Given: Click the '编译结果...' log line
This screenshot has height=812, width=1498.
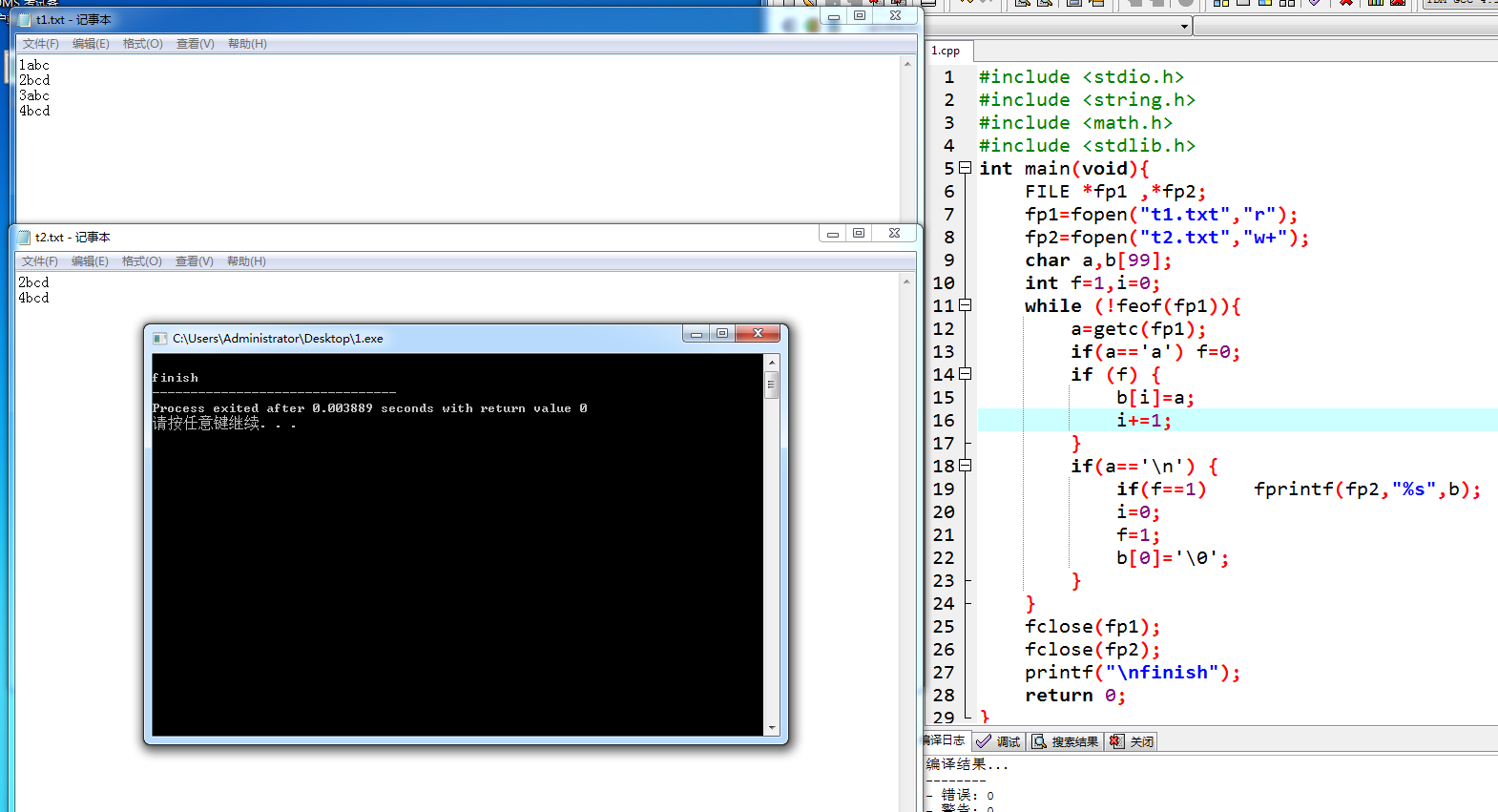Looking at the screenshot, I should point(967,764).
